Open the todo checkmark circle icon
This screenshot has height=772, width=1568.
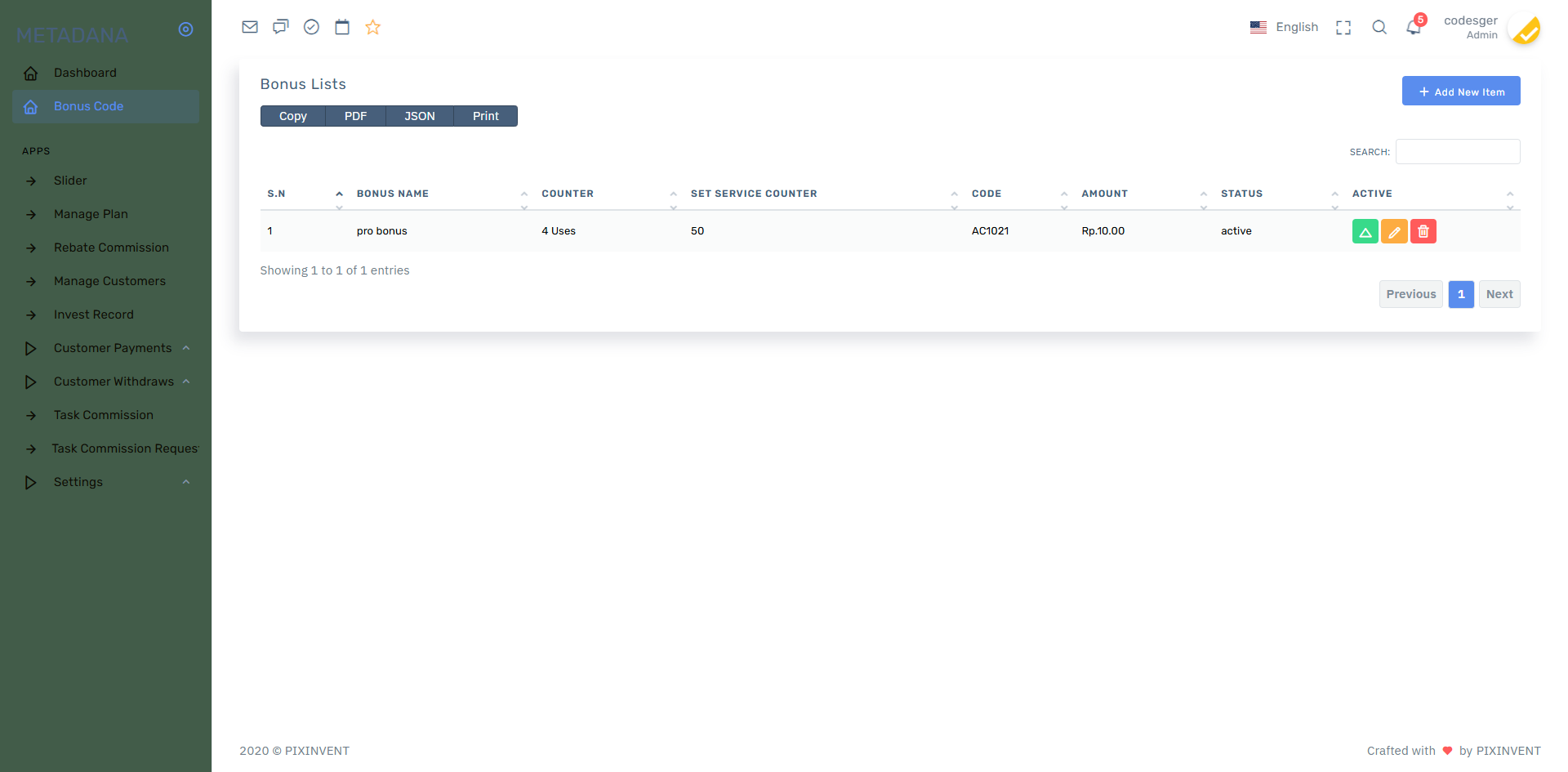click(x=311, y=27)
